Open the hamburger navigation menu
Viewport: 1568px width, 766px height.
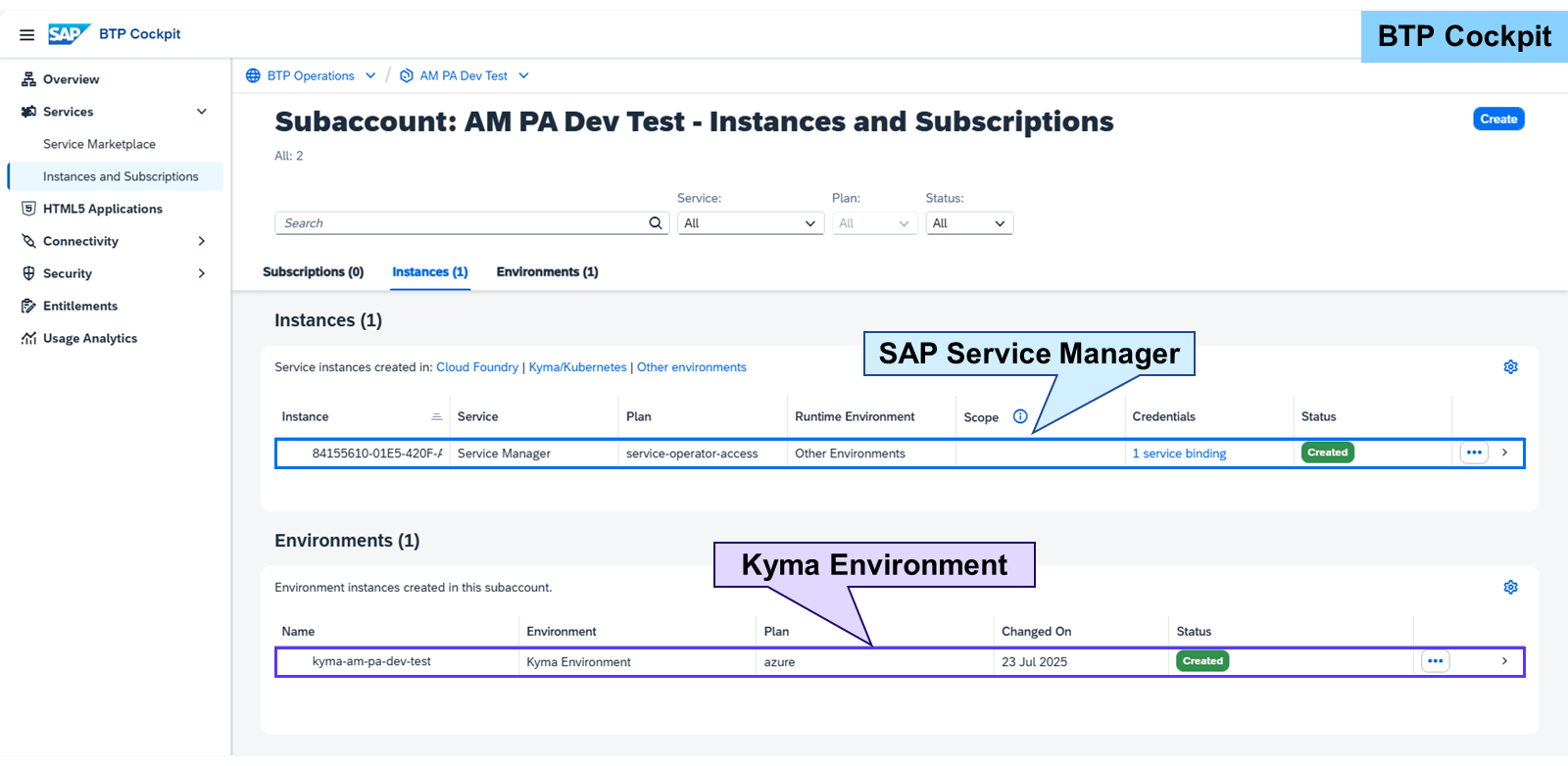pyautogui.click(x=27, y=34)
